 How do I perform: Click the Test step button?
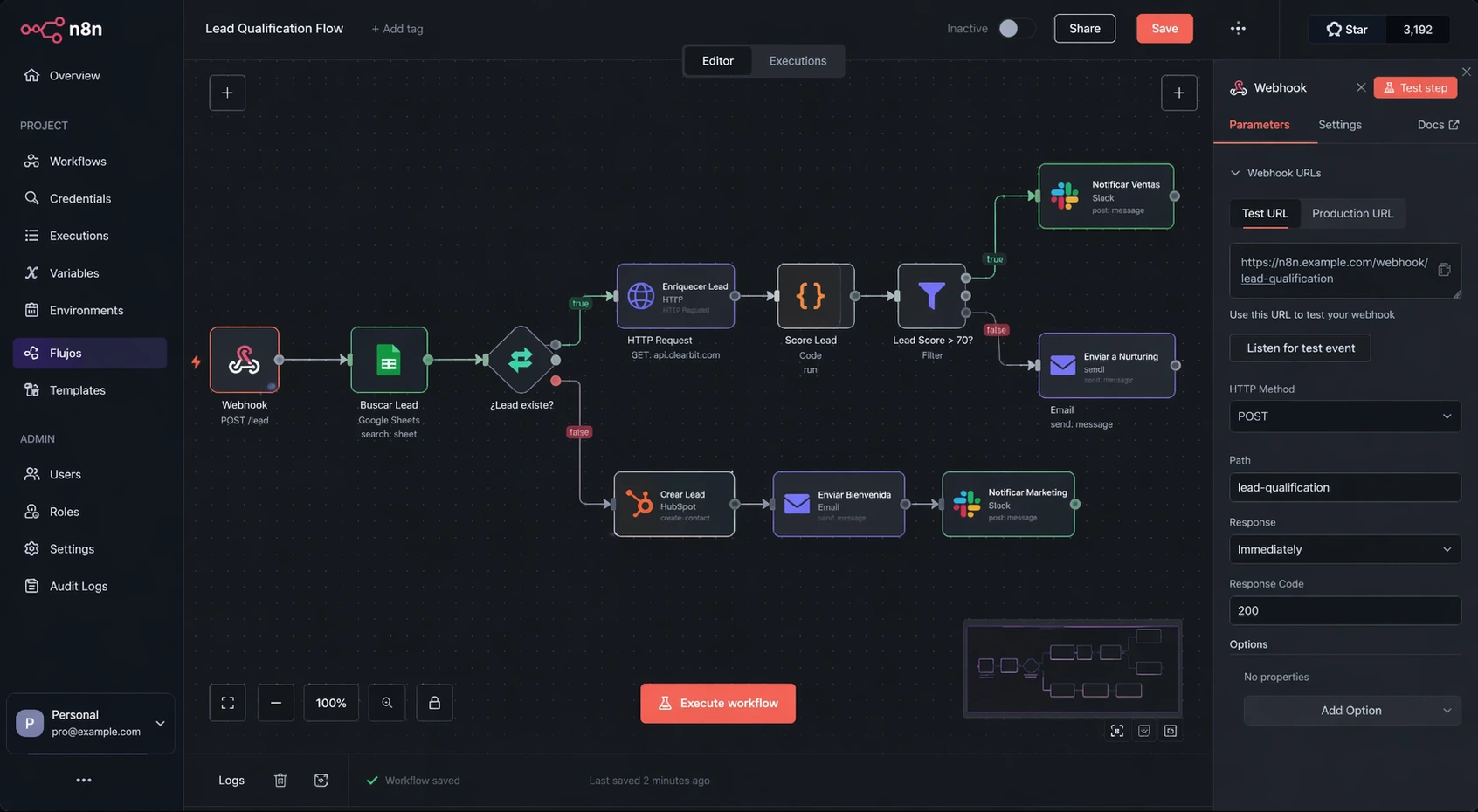pos(1416,87)
